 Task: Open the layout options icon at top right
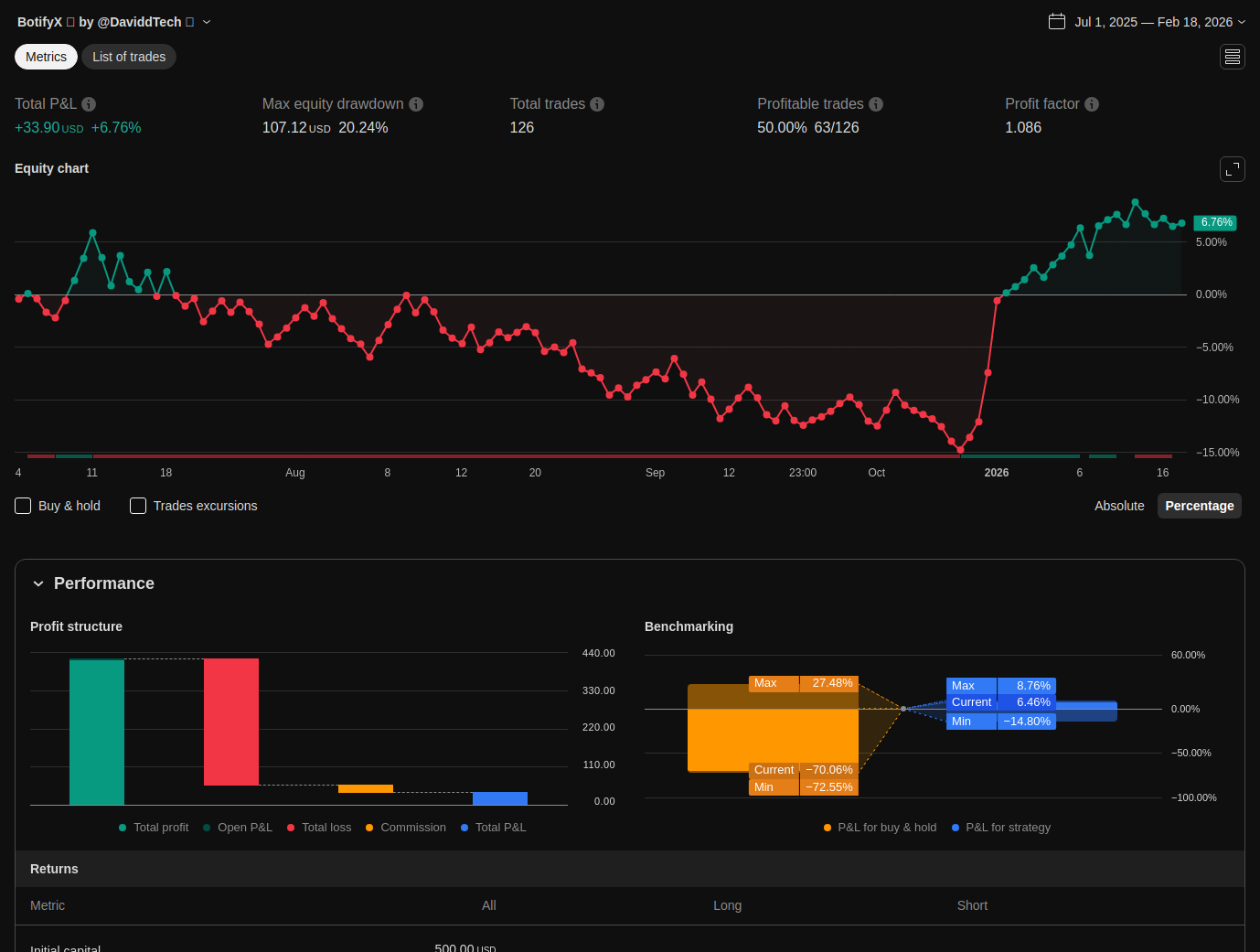(1233, 58)
